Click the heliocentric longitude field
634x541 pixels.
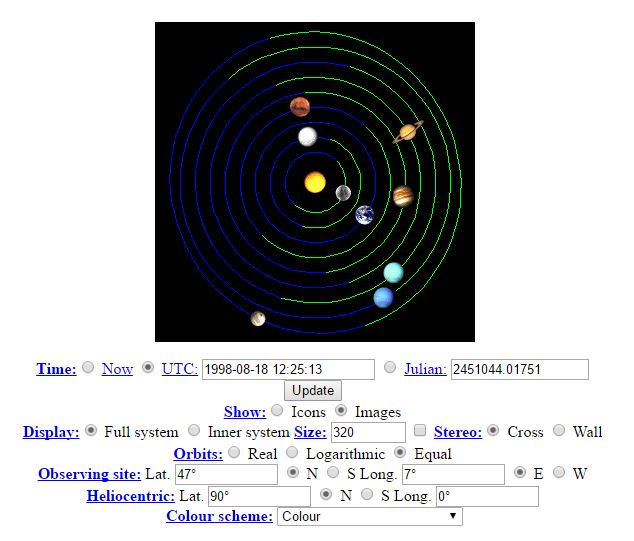tap(487, 496)
